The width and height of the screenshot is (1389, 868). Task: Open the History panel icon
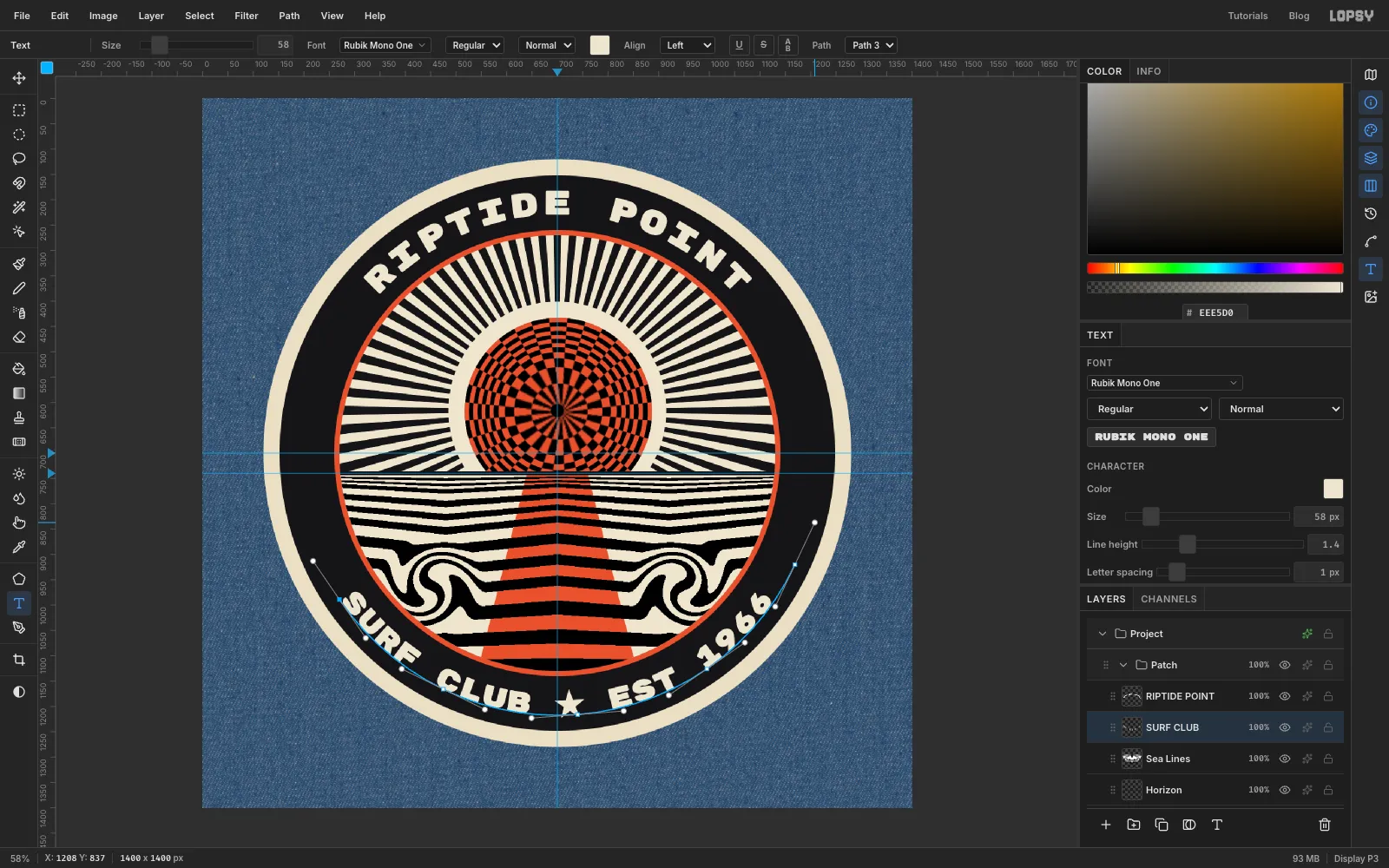(x=1371, y=214)
